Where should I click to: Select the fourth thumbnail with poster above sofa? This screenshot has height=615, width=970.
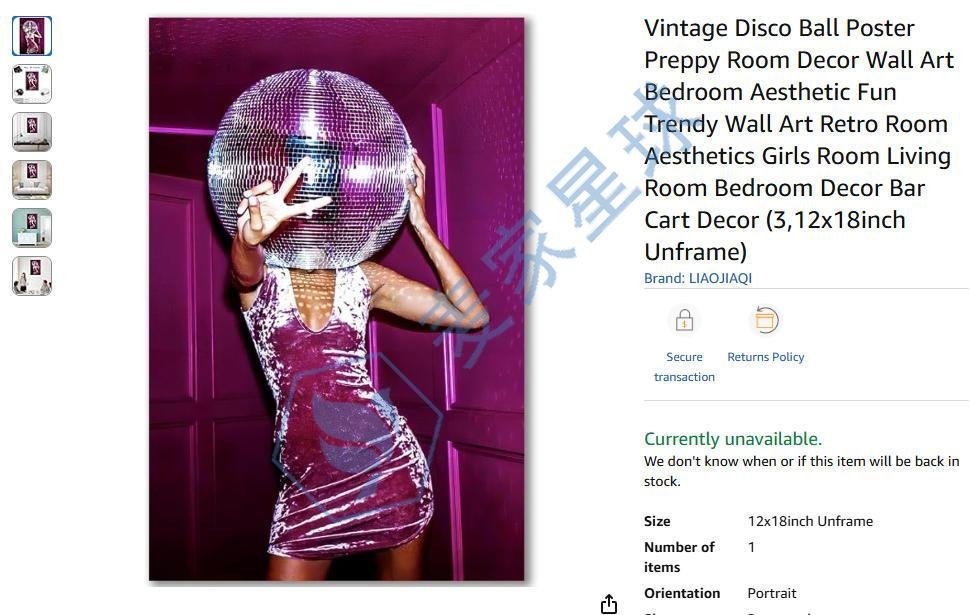tap(32, 179)
